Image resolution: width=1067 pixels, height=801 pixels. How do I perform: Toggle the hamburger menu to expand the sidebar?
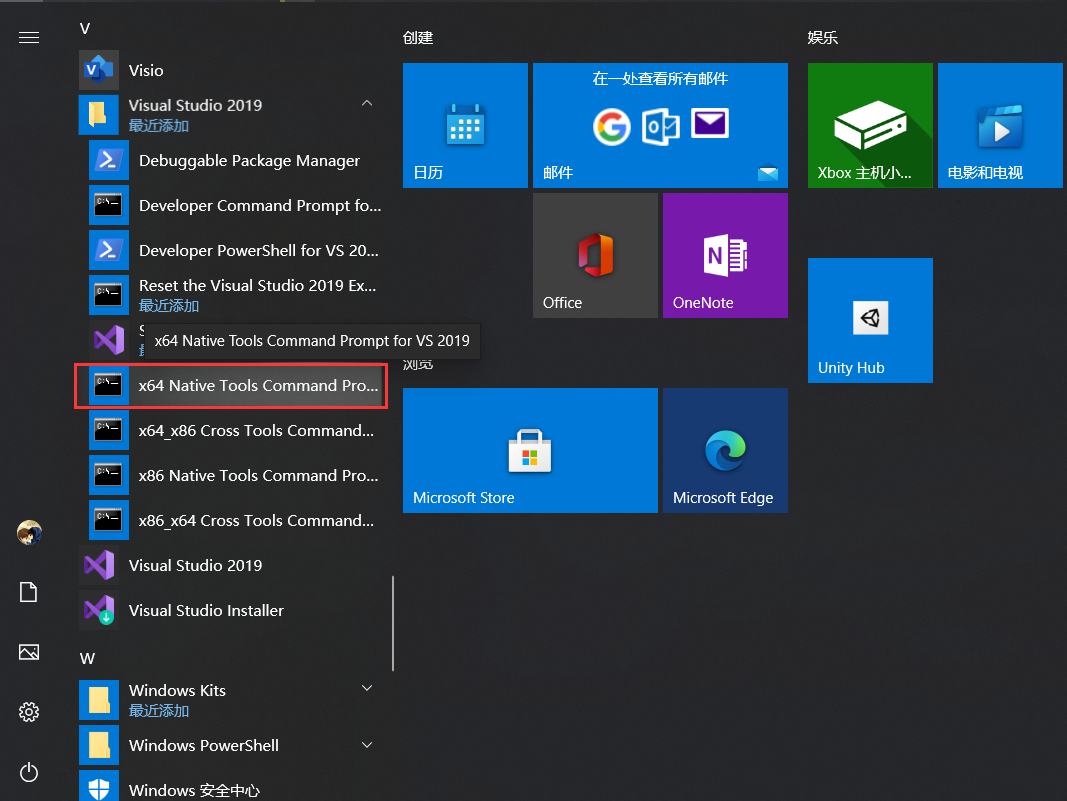[x=29, y=38]
